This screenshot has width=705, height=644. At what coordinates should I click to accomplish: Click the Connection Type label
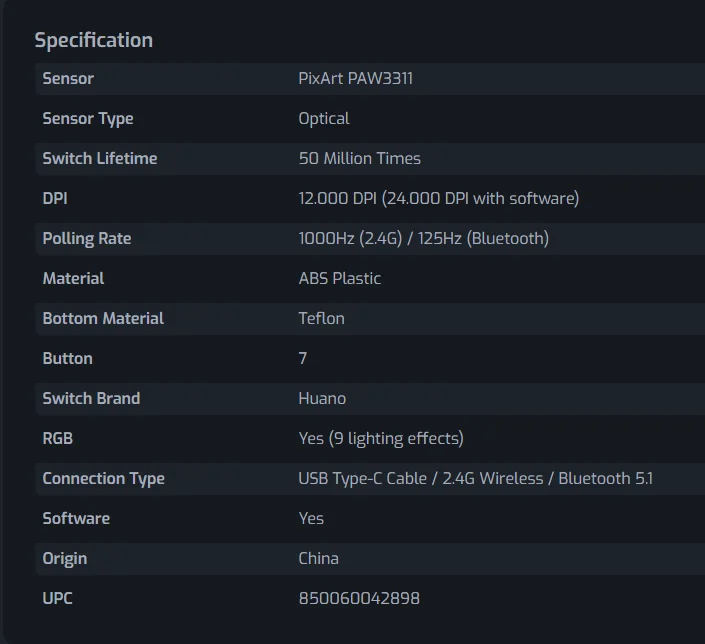pyautogui.click(x=103, y=478)
